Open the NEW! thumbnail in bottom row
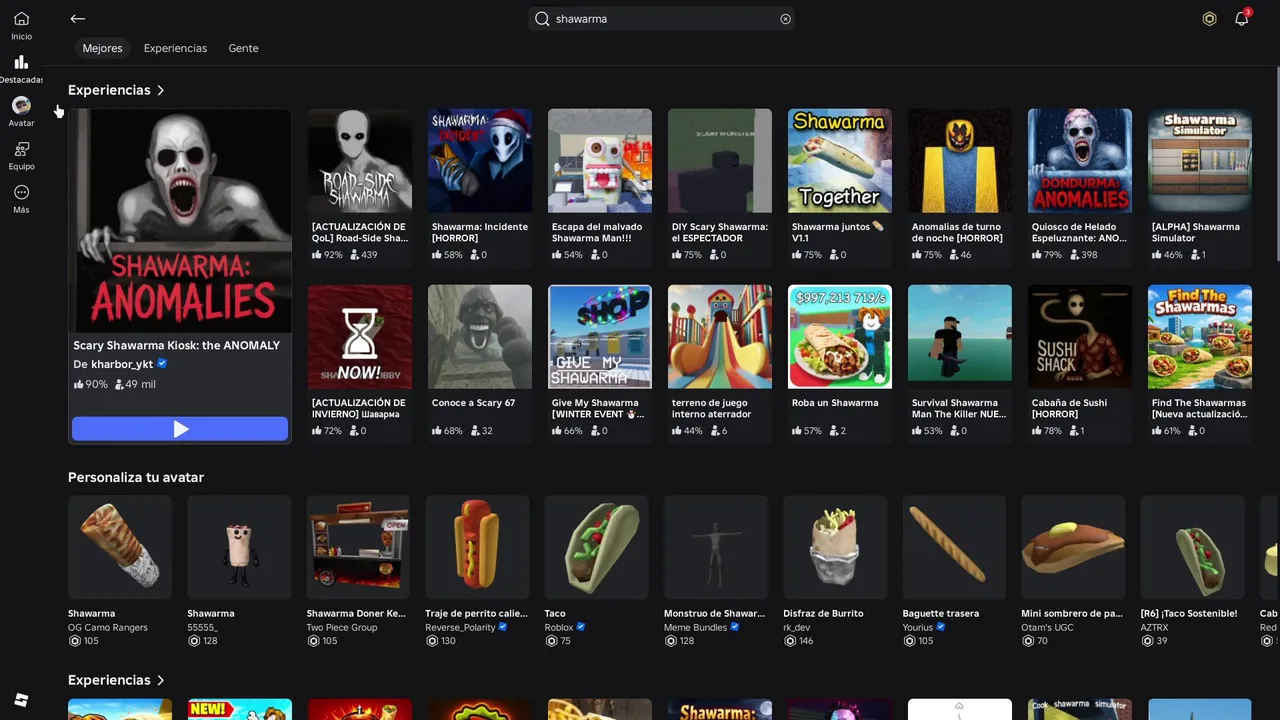Screen dimensions: 1280x720 pos(240,709)
